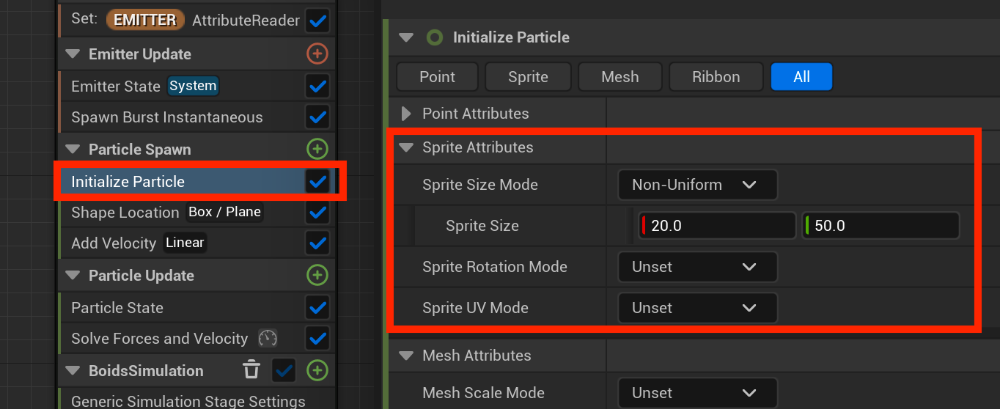Viewport: 1000px width, 409px height.
Task: Click the speedometer icon beside Solve Forces
Action: (267, 338)
